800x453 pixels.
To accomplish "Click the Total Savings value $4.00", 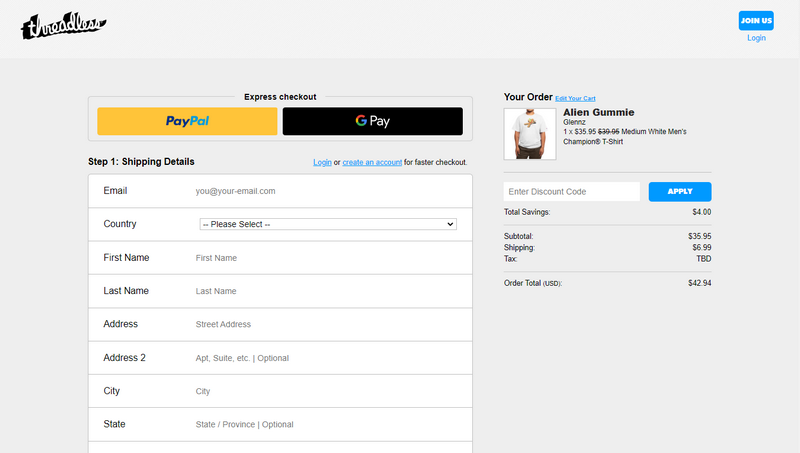I will (x=702, y=212).
